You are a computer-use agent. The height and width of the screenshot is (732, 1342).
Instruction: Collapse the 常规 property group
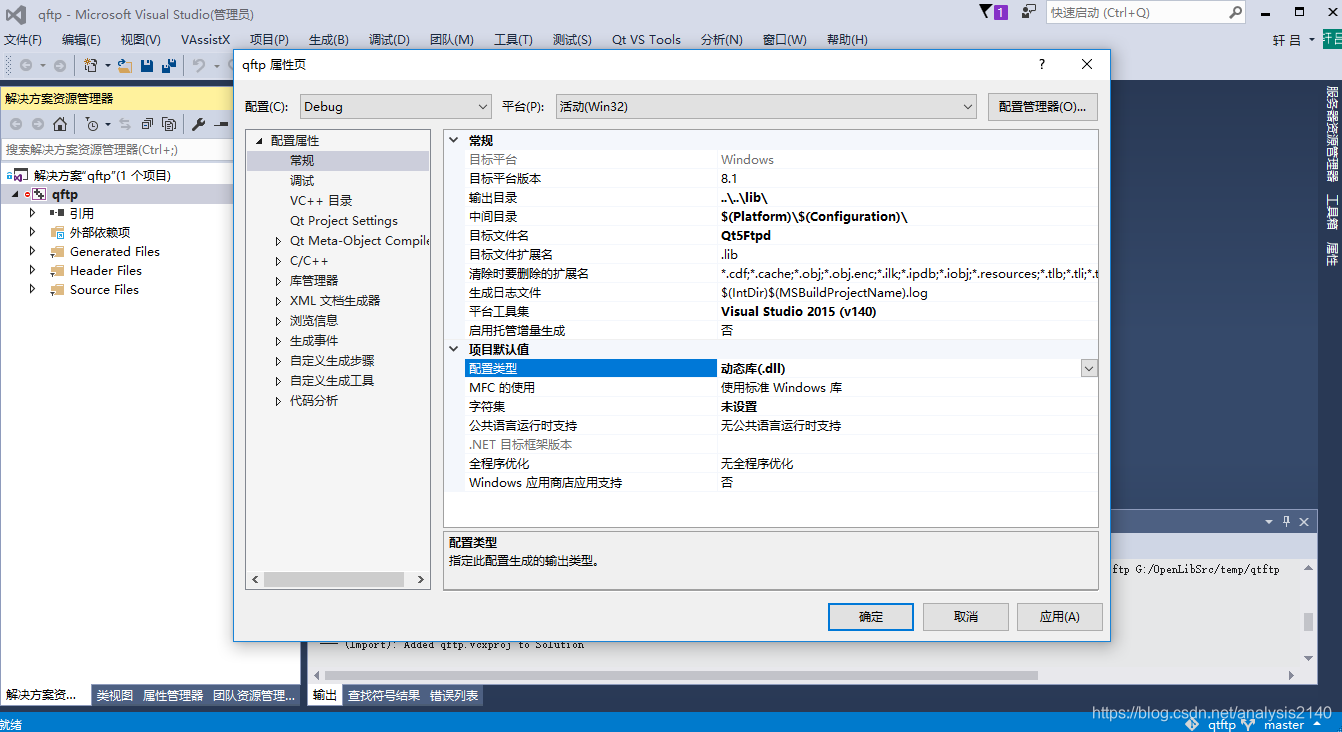click(455, 140)
